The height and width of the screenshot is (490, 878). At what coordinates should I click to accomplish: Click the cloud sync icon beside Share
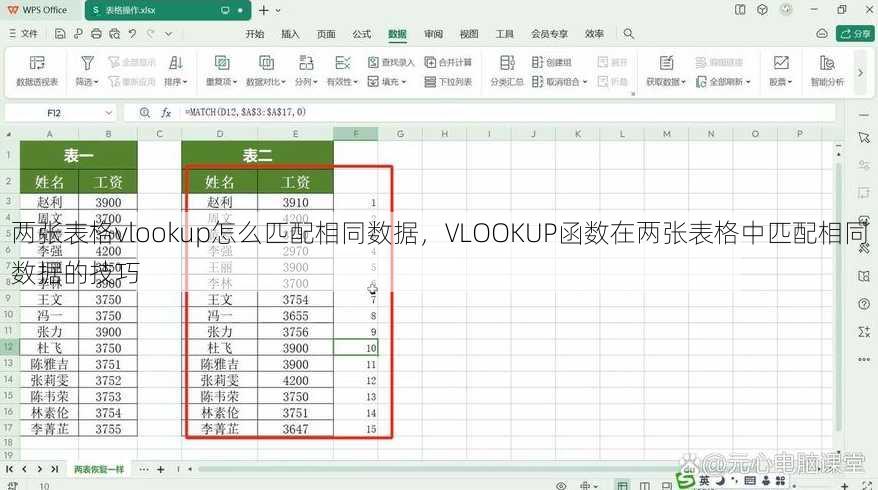[x=822, y=34]
